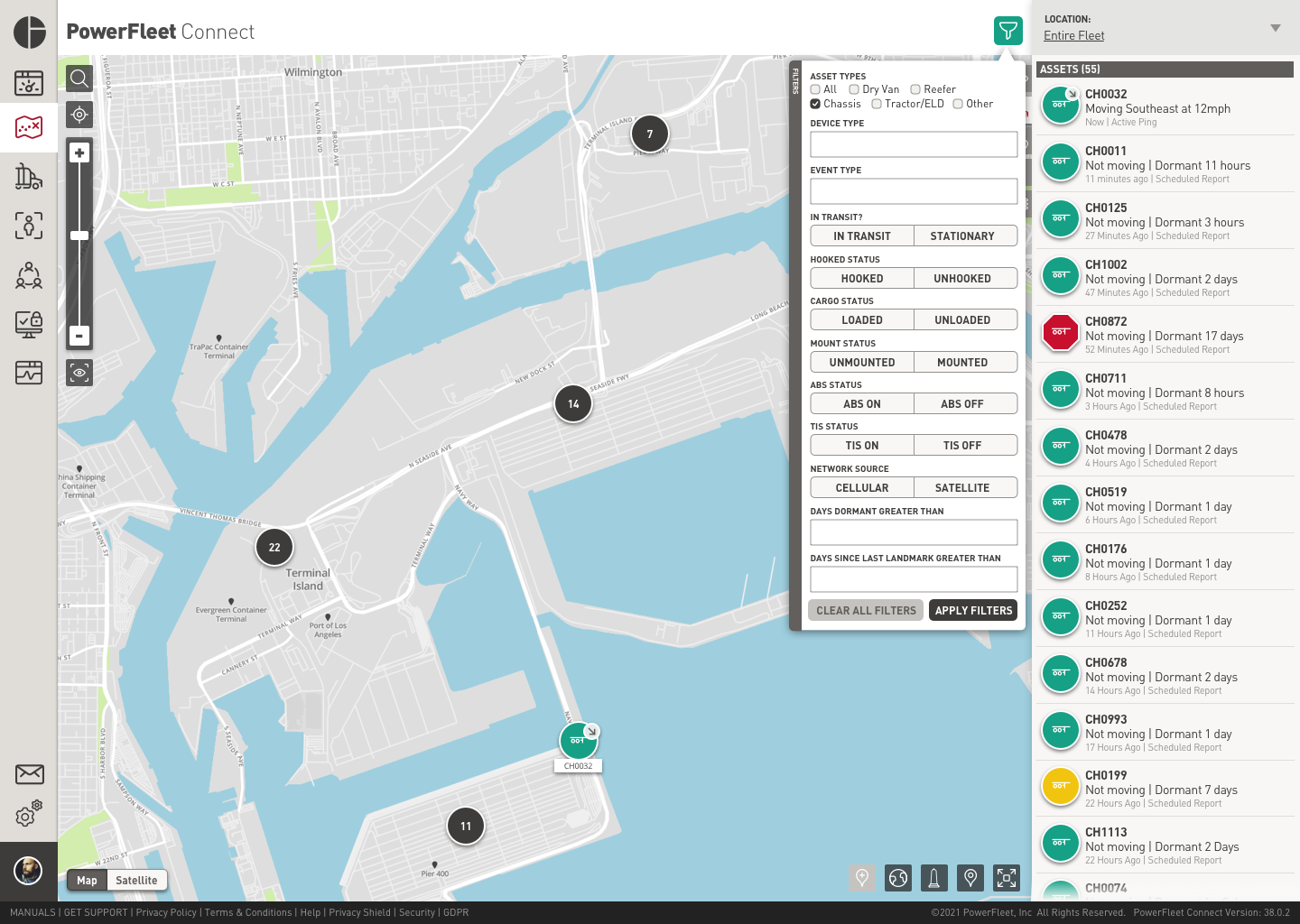Open the monitor checklist sidebar icon

29,324
